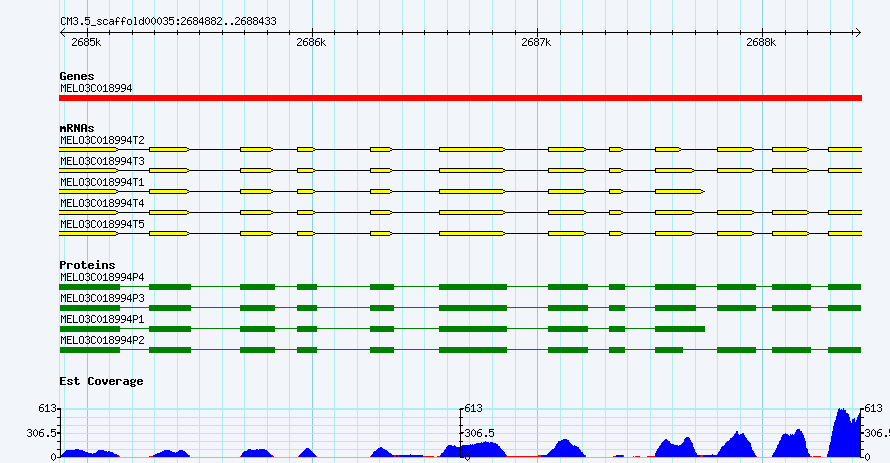Click the MELO3C018994T2 transcript label
The width and height of the screenshot is (890, 463).
point(102,140)
